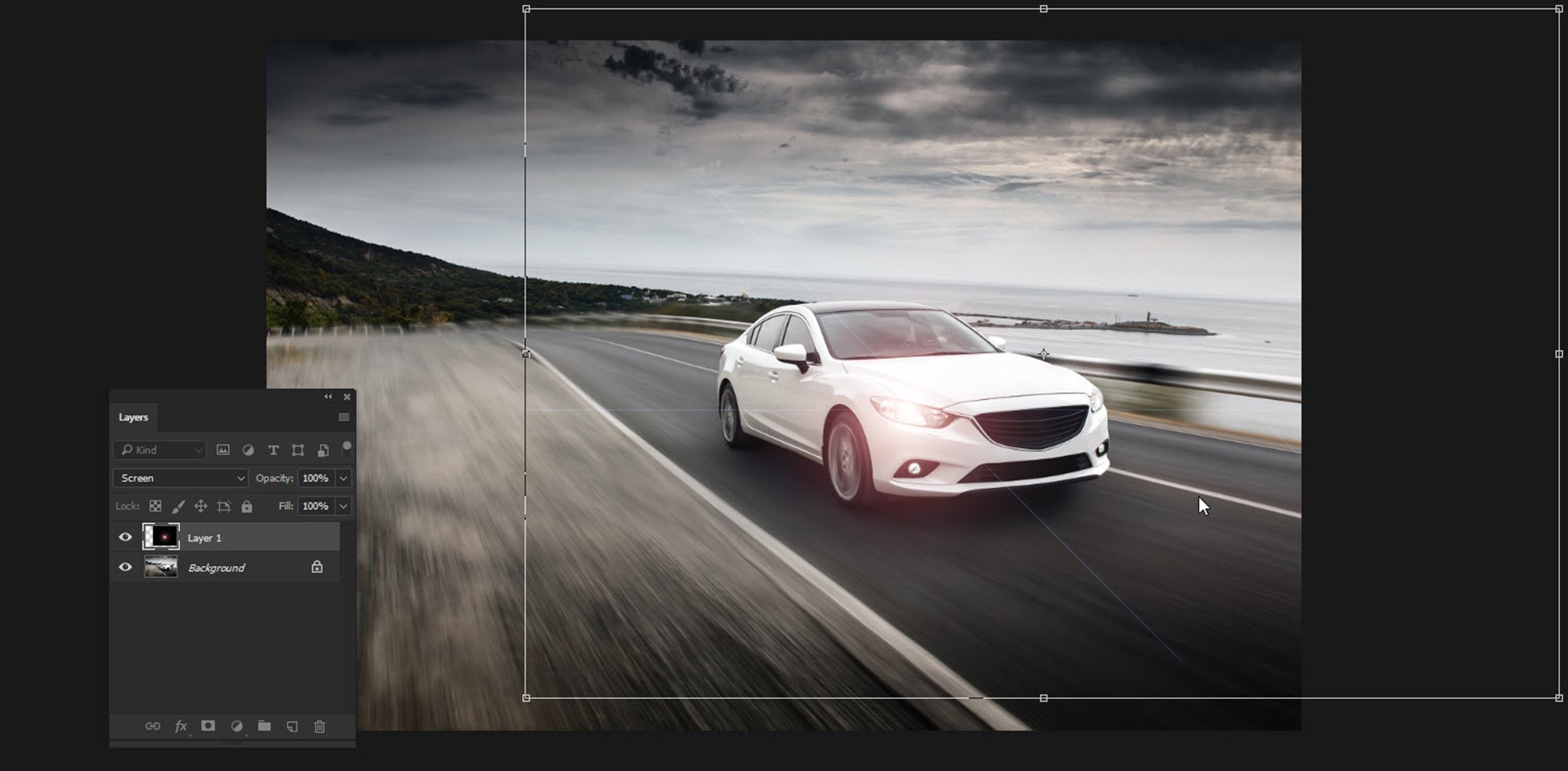The height and width of the screenshot is (771, 1568).
Task: Select the Background layer thumbnail
Action: [161, 567]
